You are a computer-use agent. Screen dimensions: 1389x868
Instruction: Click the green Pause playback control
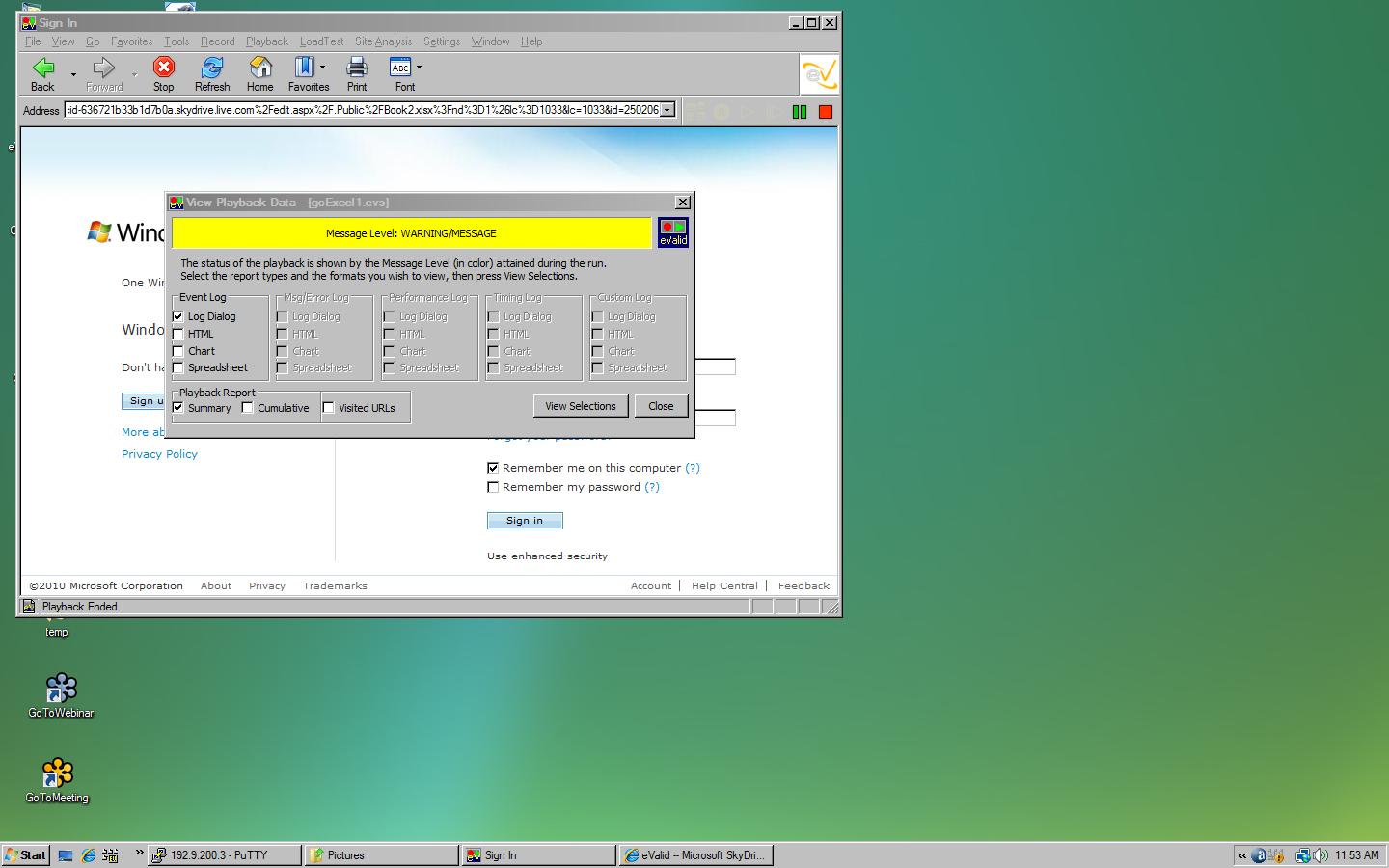click(x=800, y=111)
